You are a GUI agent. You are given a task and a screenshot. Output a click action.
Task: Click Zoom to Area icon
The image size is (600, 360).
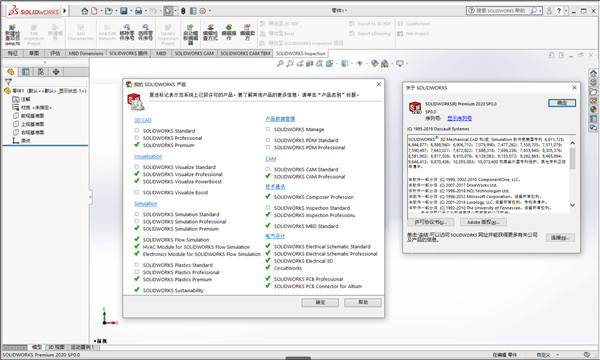(290, 64)
